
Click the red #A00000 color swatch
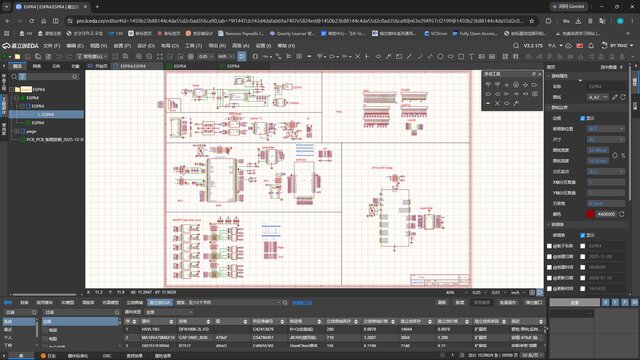tap(590, 214)
